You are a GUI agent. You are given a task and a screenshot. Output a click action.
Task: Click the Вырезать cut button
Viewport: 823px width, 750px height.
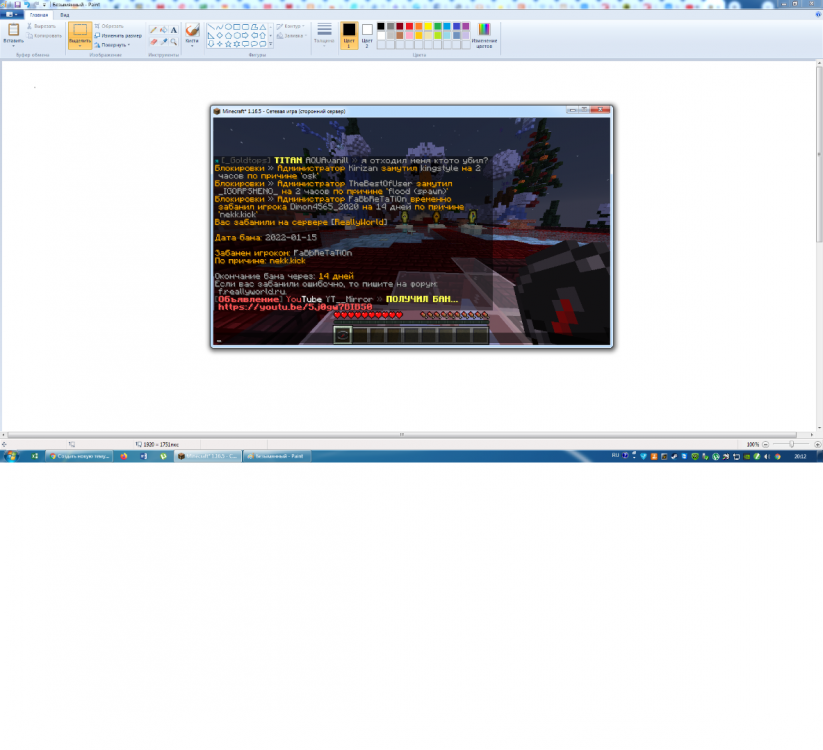click(x=41, y=26)
